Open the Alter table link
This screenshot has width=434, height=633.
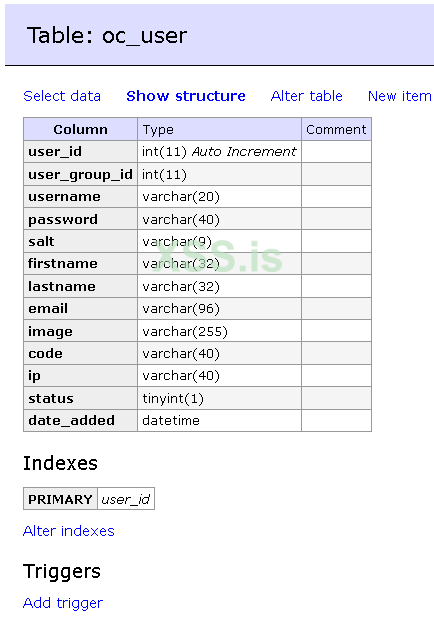click(306, 96)
